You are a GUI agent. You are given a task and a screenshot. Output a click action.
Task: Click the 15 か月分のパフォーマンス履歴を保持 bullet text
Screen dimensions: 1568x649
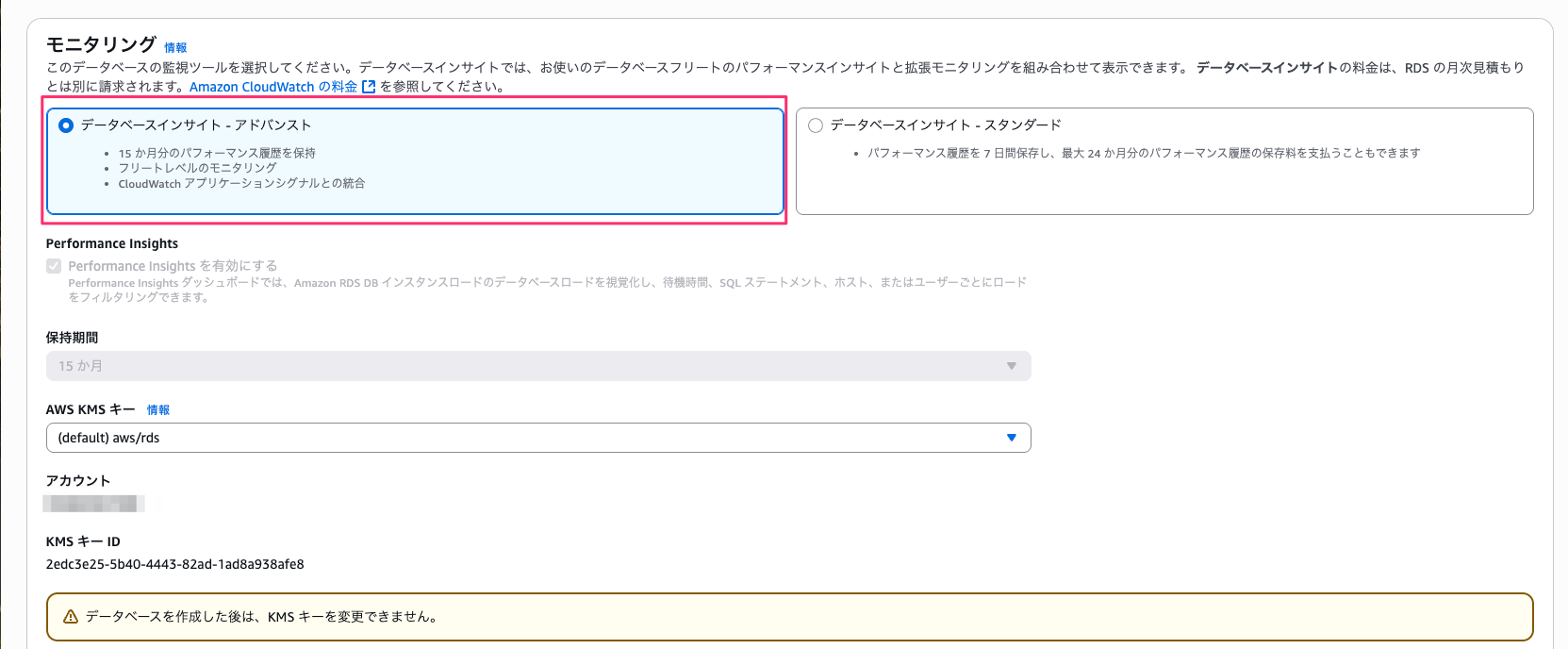click(217, 153)
